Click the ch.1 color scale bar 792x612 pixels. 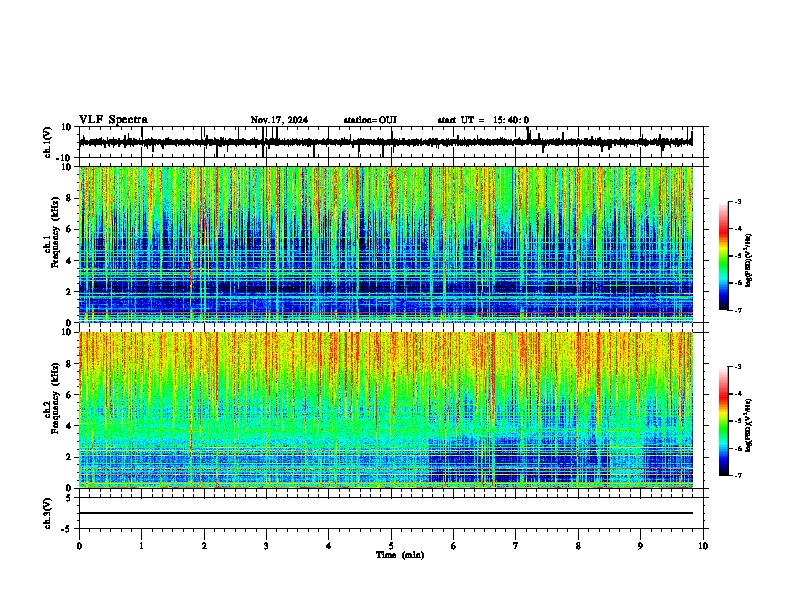[x=724, y=256]
